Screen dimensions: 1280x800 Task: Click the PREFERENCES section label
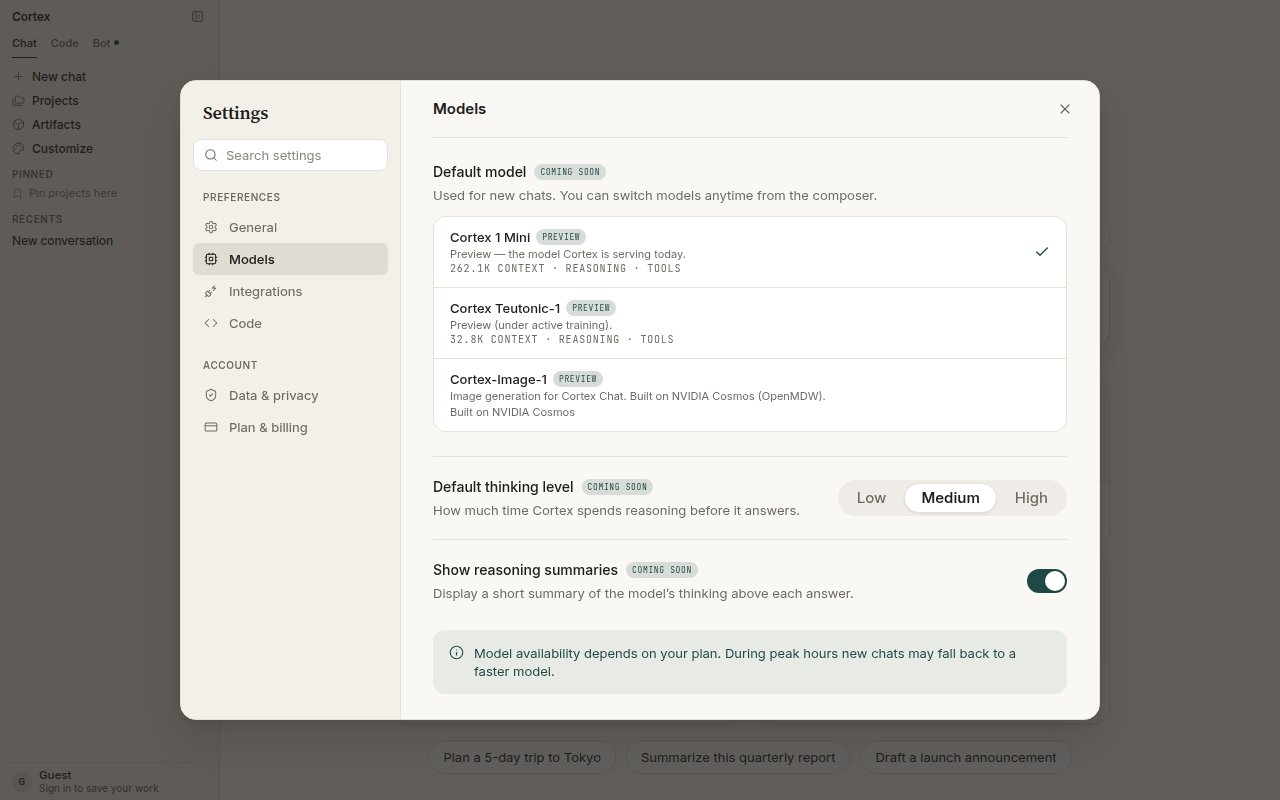coord(241,197)
